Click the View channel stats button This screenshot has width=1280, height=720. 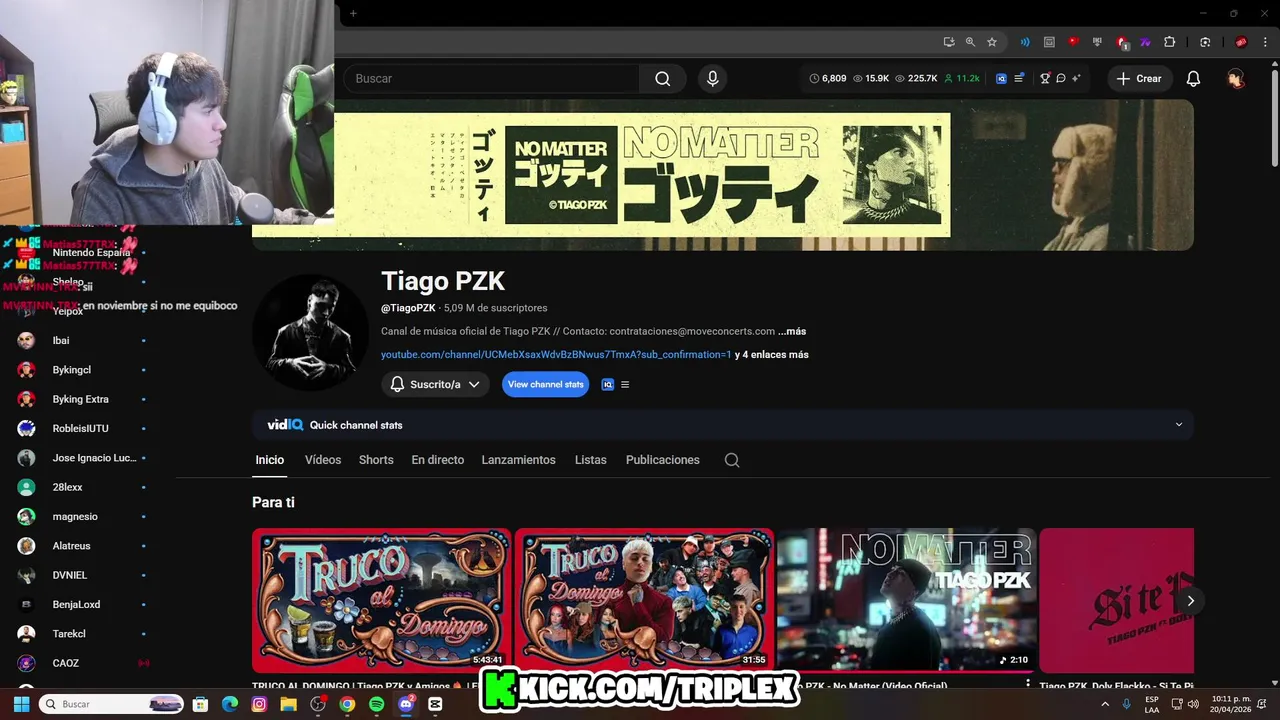tap(546, 384)
